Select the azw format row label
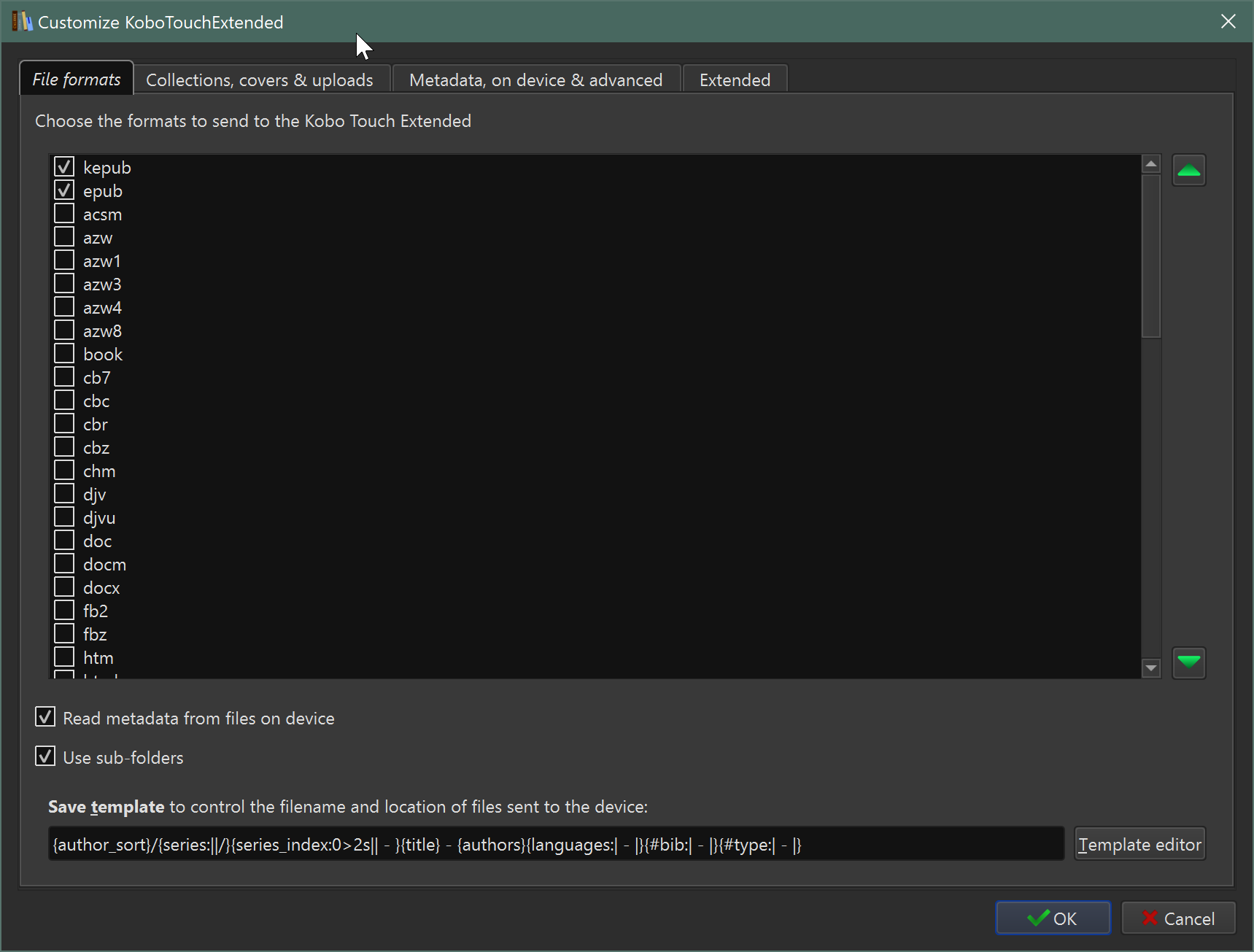The image size is (1254, 952). [x=98, y=238]
